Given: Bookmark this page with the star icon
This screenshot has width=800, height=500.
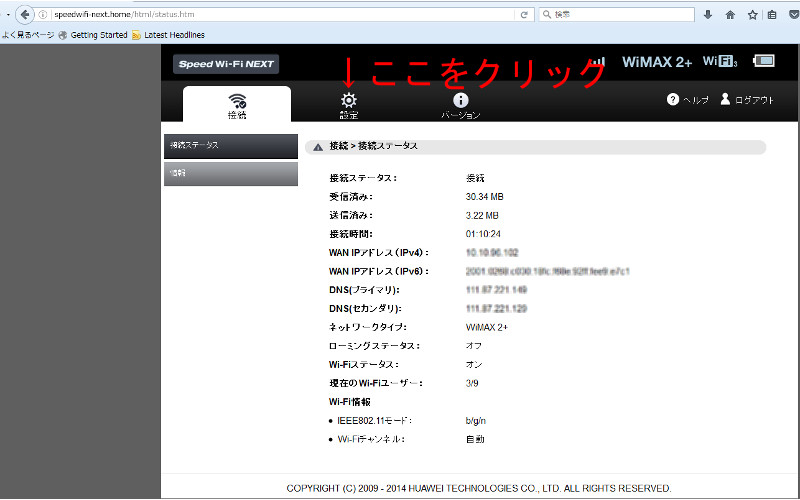Looking at the screenshot, I should [x=753, y=15].
